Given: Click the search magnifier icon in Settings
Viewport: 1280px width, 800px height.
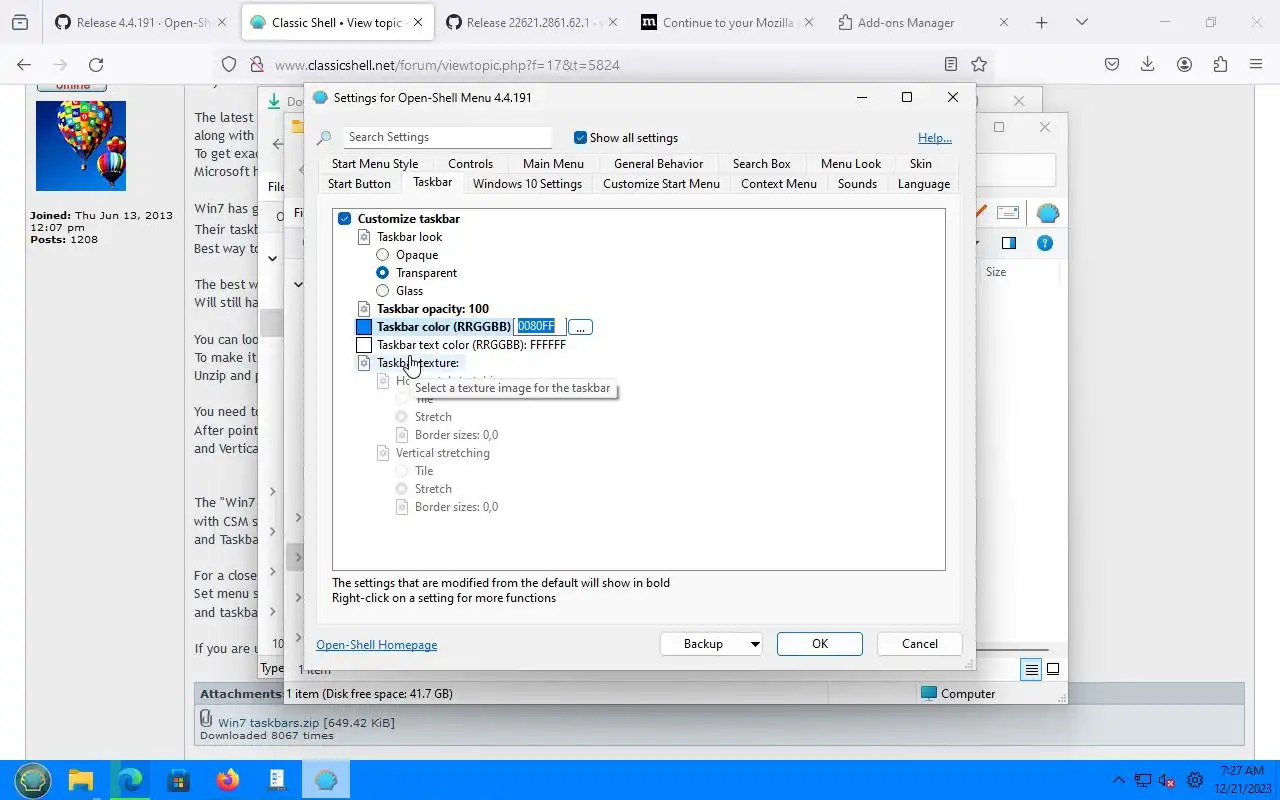Looking at the screenshot, I should pos(324,138).
